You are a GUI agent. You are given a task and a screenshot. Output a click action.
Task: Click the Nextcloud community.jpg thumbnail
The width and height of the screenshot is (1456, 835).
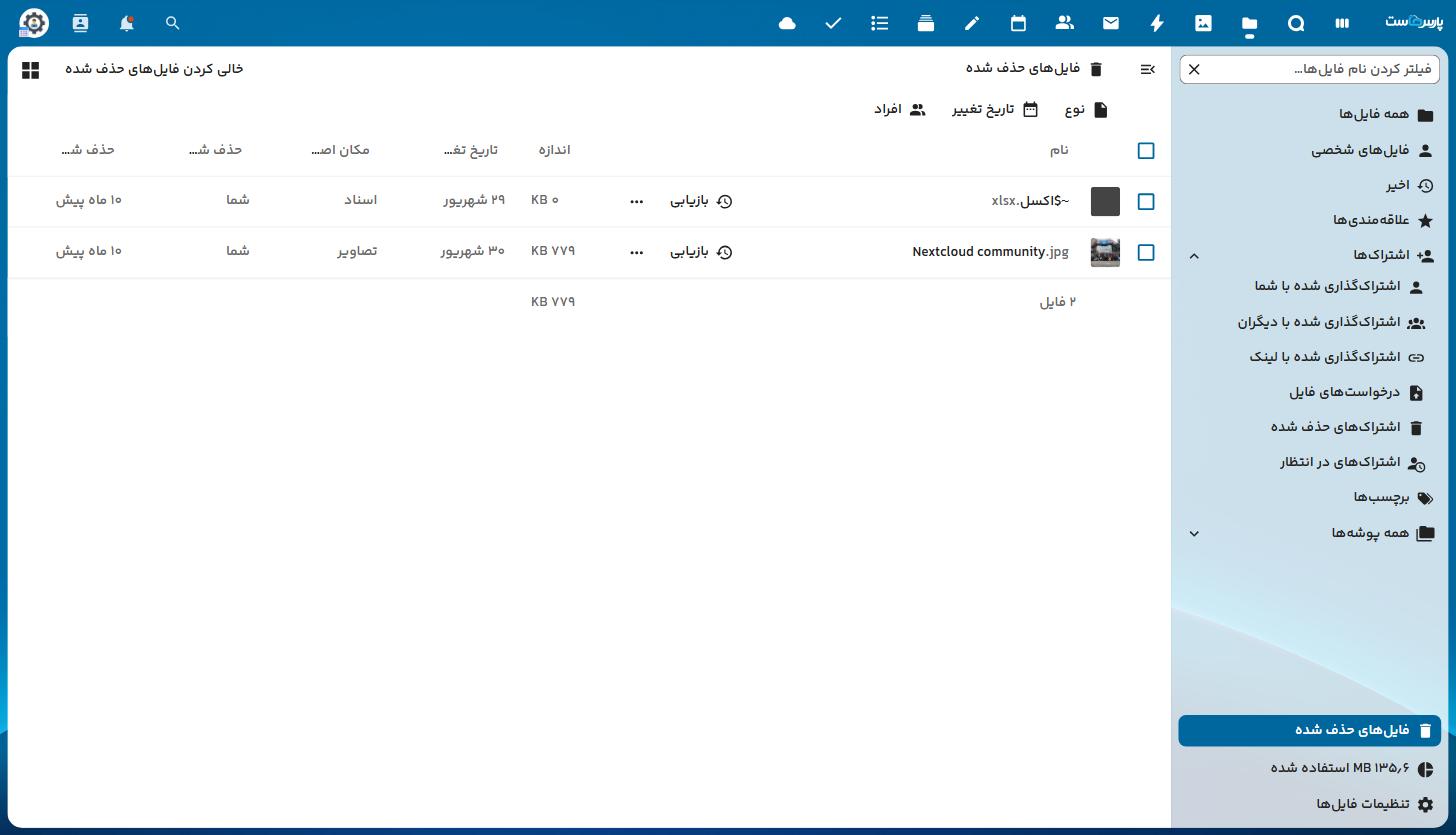(x=1105, y=252)
